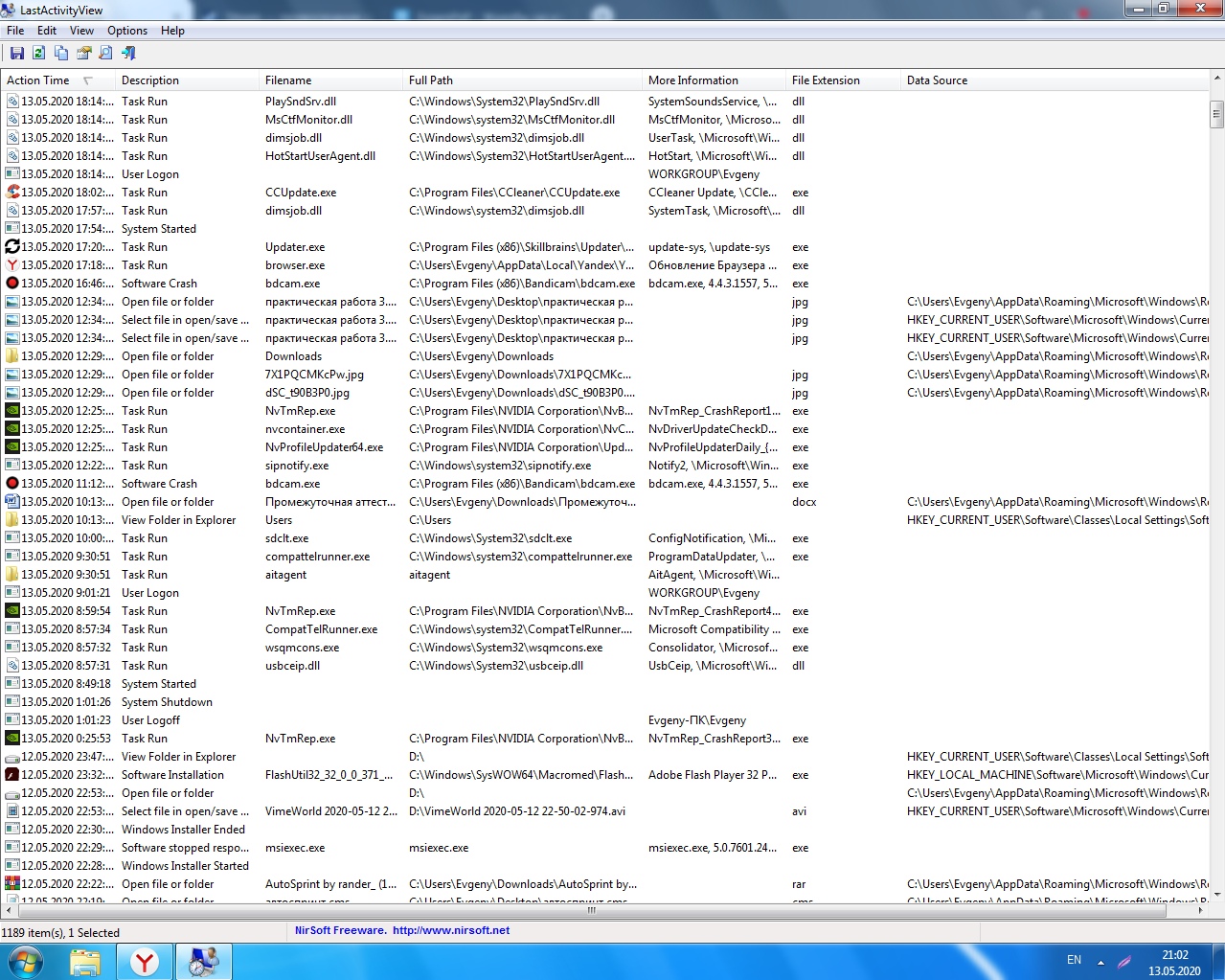Click the feather icon in the system tray
The width and height of the screenshot is (1225, 980).
pyautogui.click(x=1124, y=961)
